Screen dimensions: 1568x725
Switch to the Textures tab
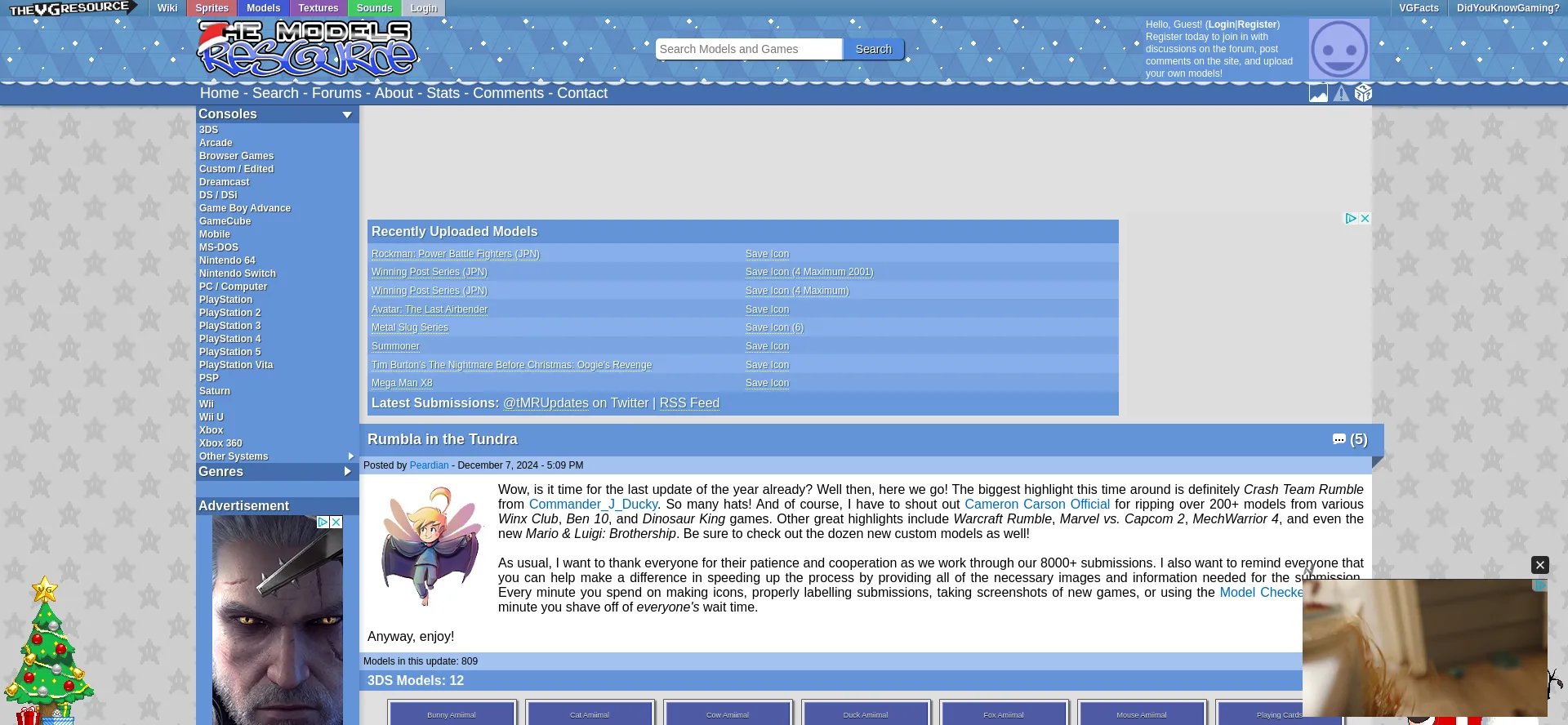[318, 8]
